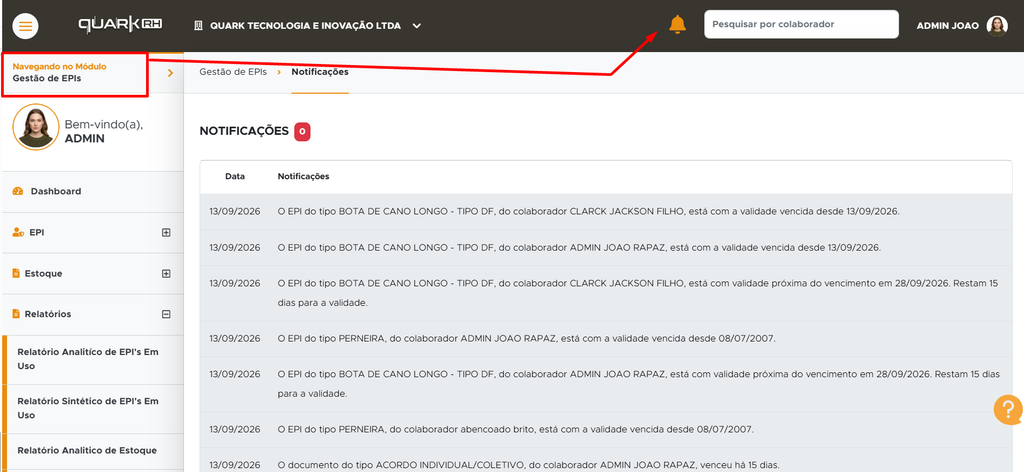
Task: Select ADMIN JOAO RAPAZ BOTA validade vencida notification
Action: pos(606,247)
